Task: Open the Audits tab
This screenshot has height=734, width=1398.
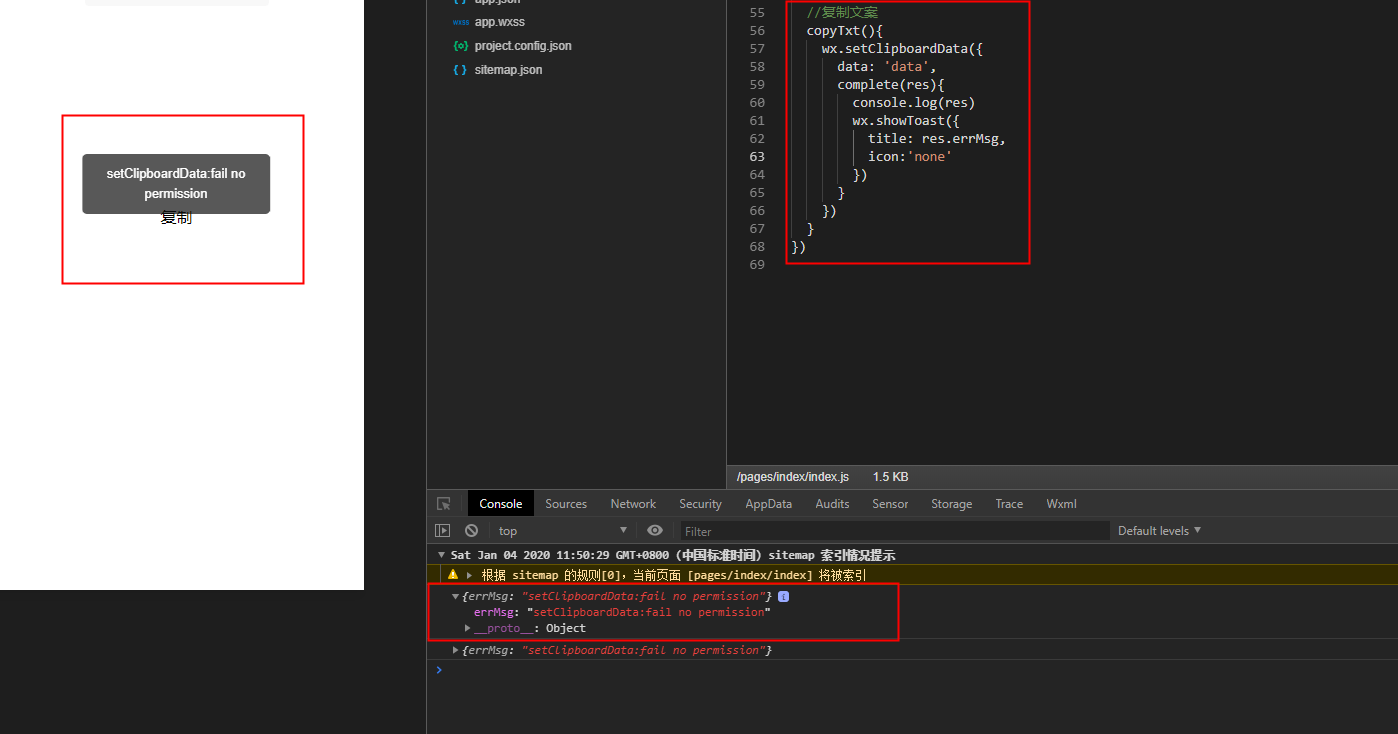Action: pos(832,504)
